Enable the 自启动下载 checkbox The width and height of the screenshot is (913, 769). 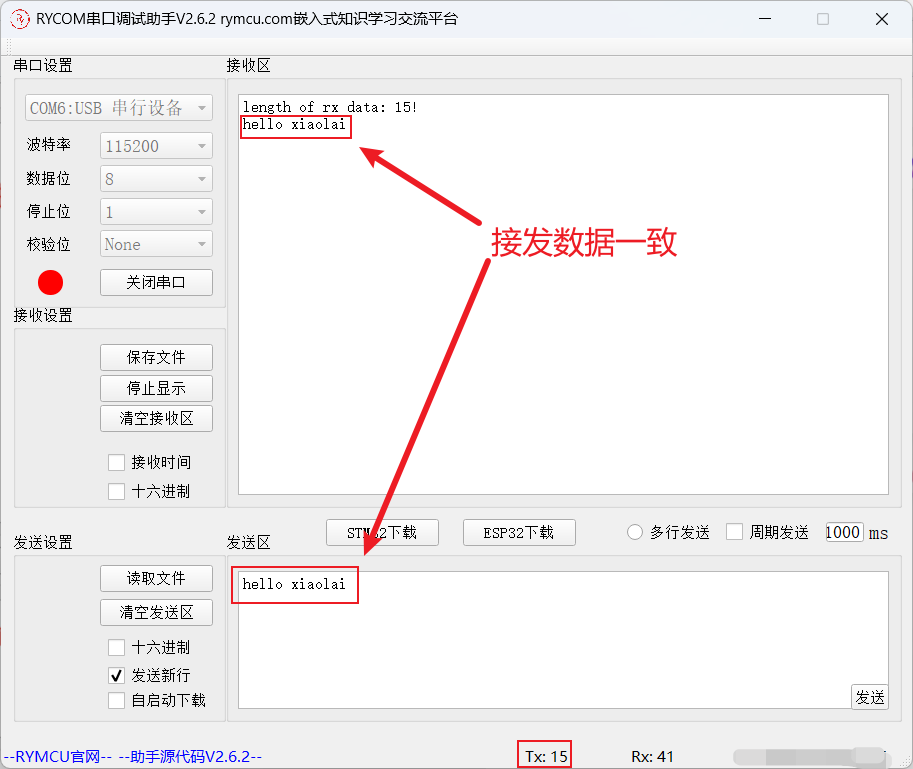(x=116, y=700)
